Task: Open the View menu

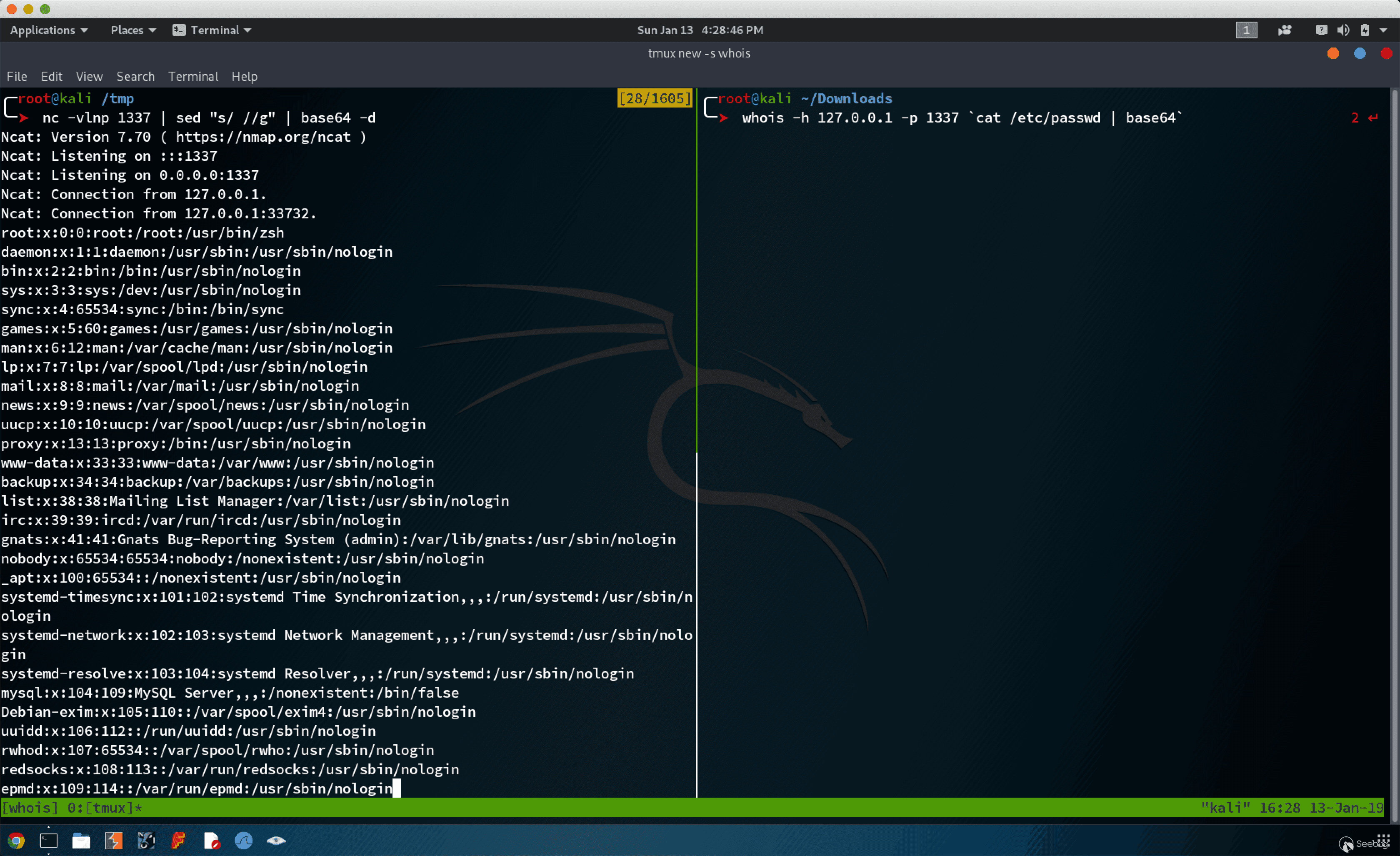Action: [89, 76]
